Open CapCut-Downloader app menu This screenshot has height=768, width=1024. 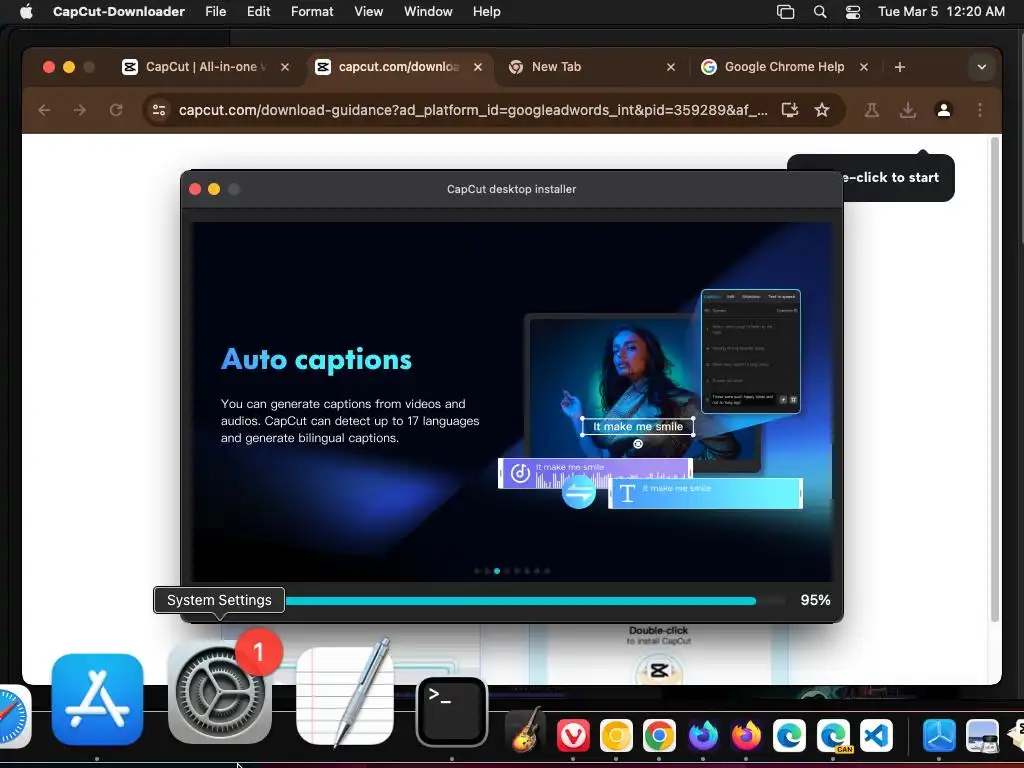pos(119,11)
